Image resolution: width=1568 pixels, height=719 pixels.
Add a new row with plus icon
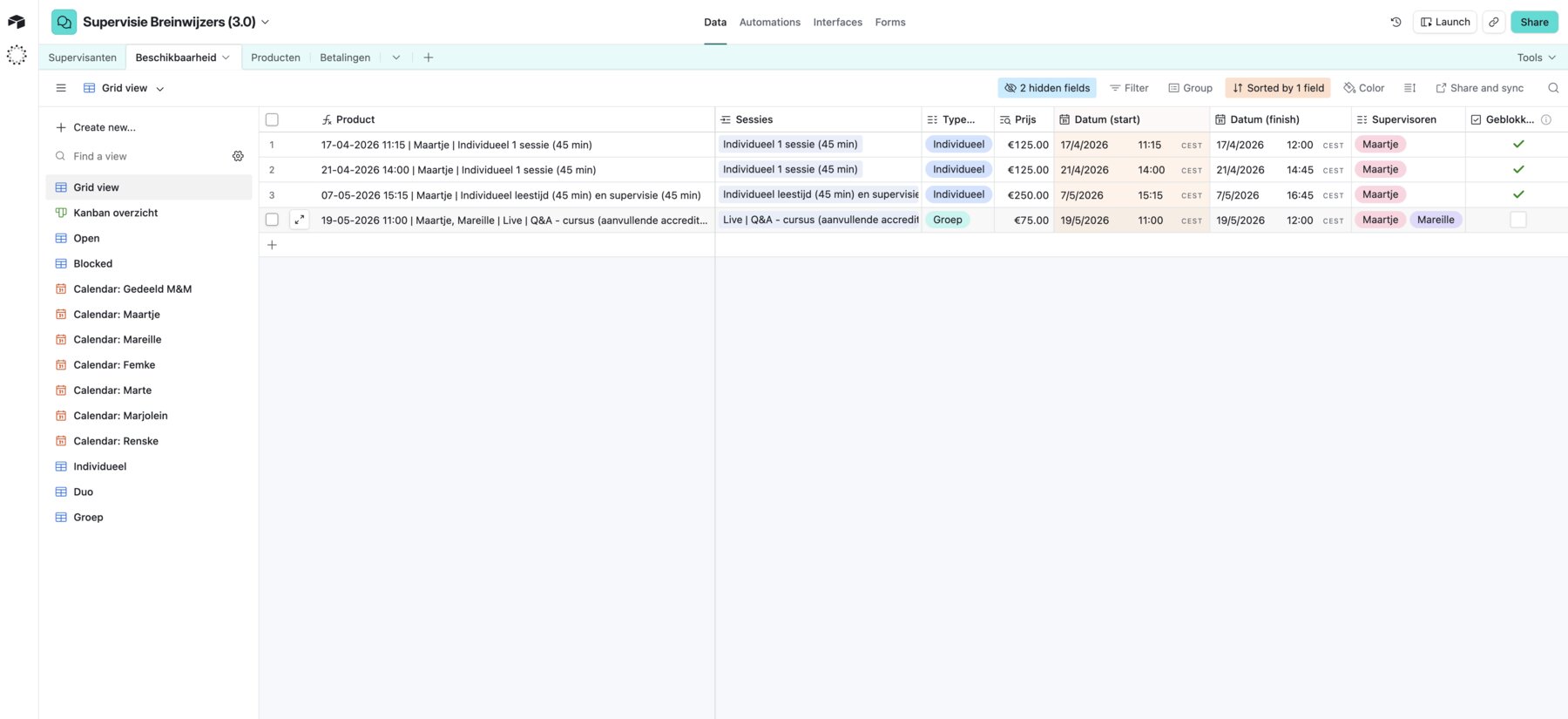pos(272,245)
